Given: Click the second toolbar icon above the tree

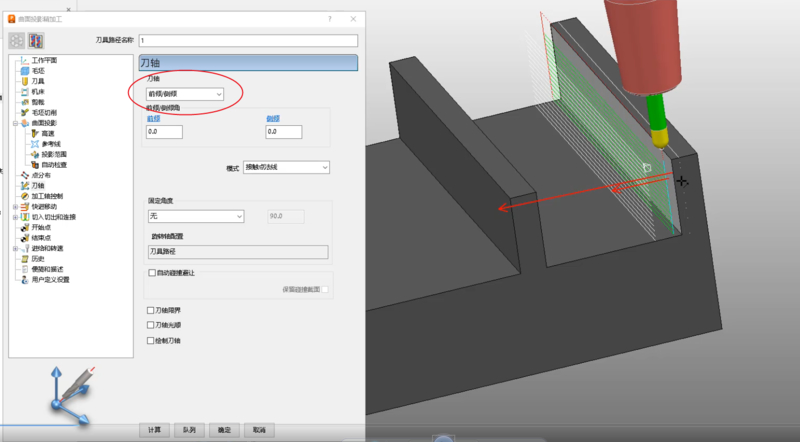Looking at the screenshot, I should click(x=37, y=40).
